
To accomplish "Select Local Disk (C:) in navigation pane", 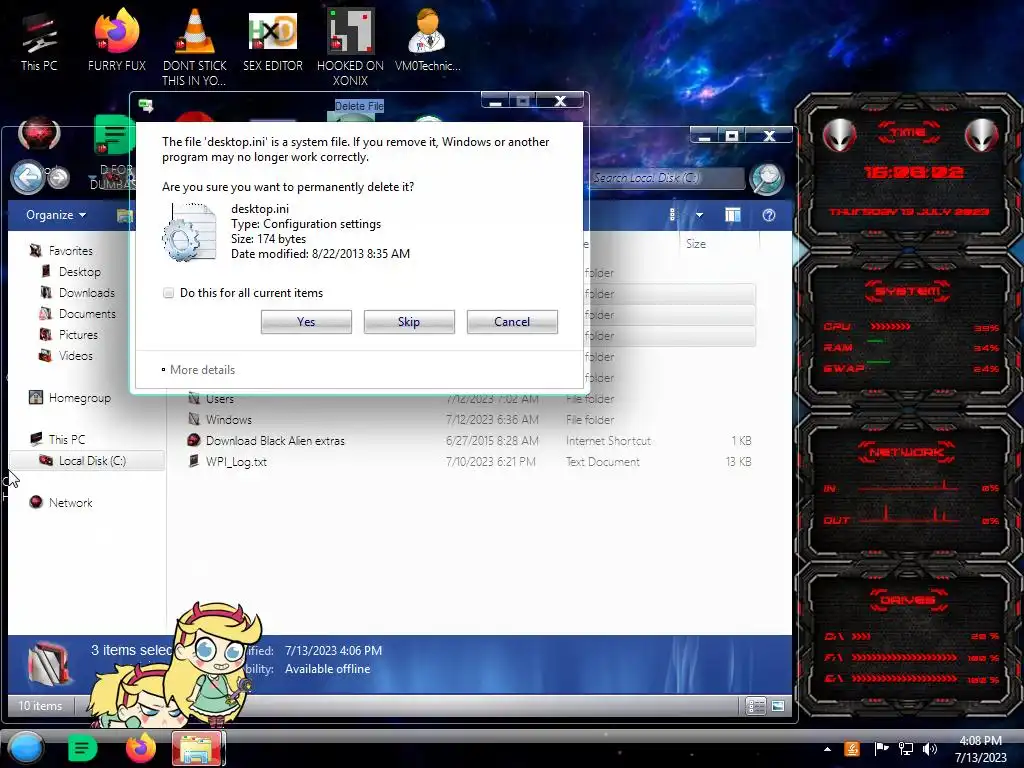I will (88, 460).
